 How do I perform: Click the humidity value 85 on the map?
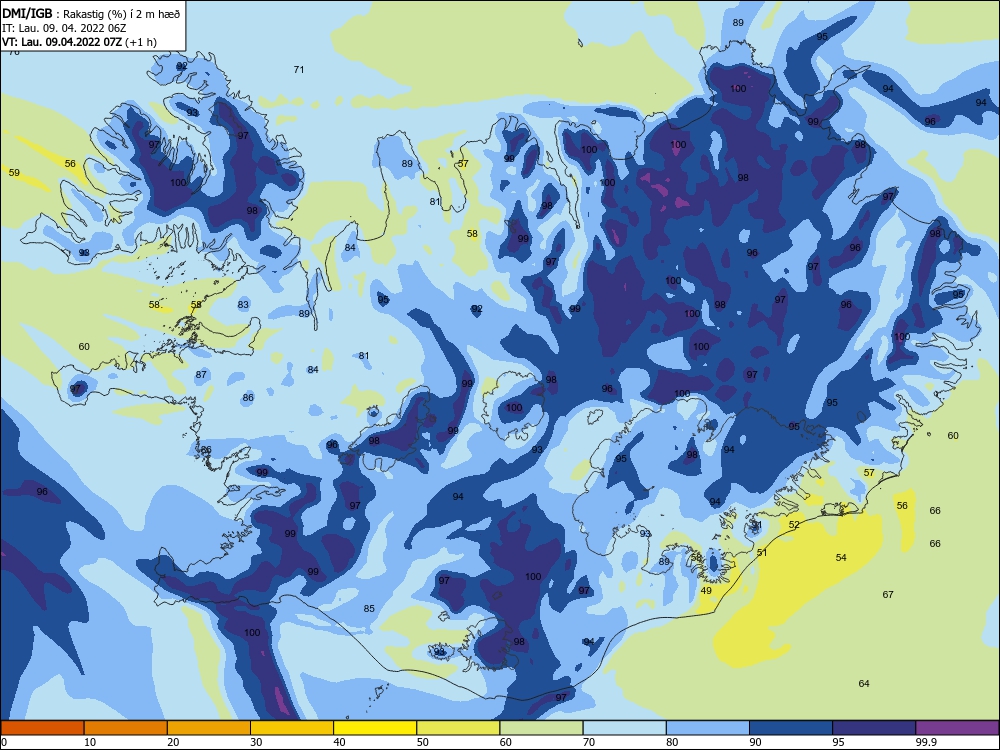coord(369,608)
